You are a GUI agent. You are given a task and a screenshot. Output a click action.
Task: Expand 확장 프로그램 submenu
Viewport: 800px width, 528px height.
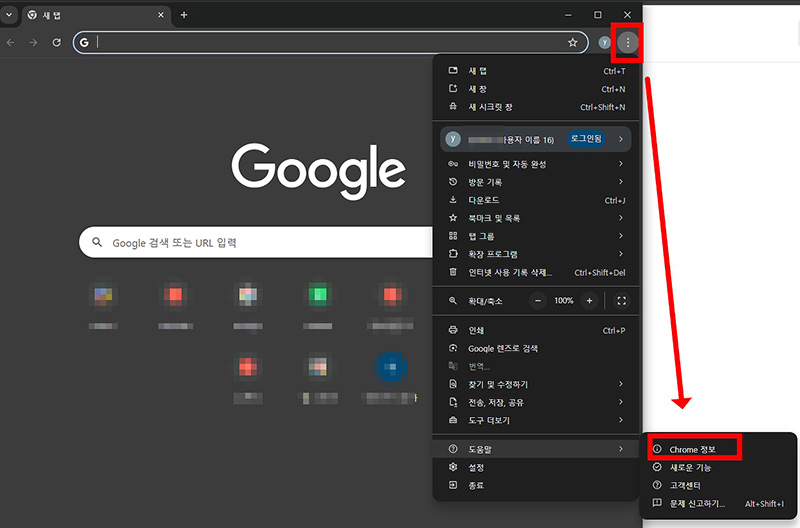[536, 254]
